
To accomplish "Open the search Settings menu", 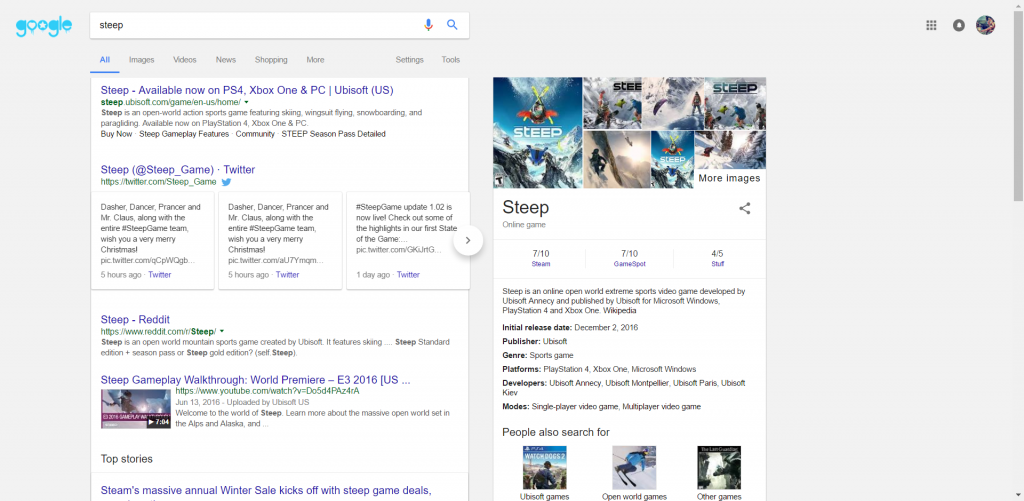I will [409, 59].
